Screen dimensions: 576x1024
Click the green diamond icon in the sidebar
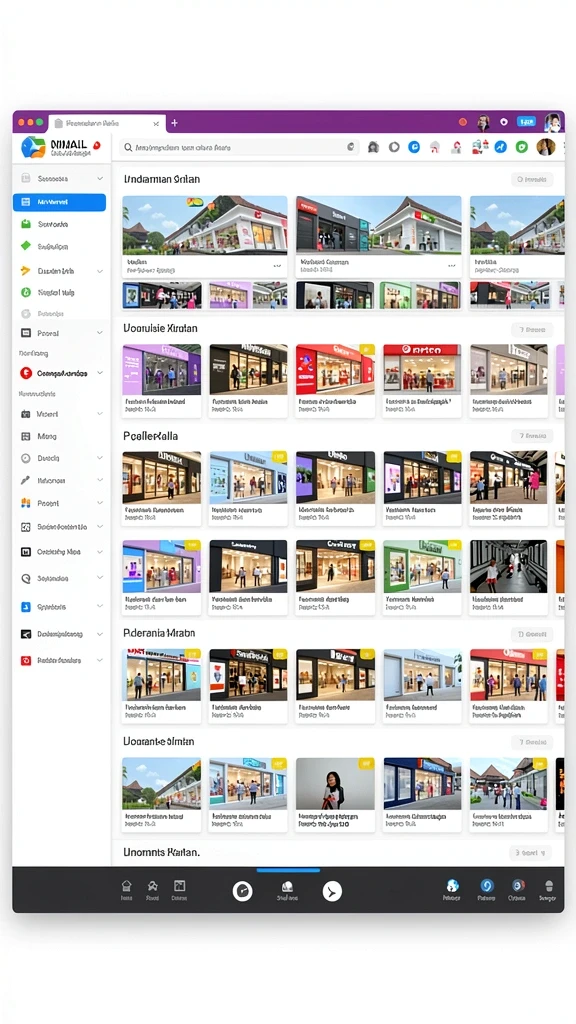coord(26,246)
